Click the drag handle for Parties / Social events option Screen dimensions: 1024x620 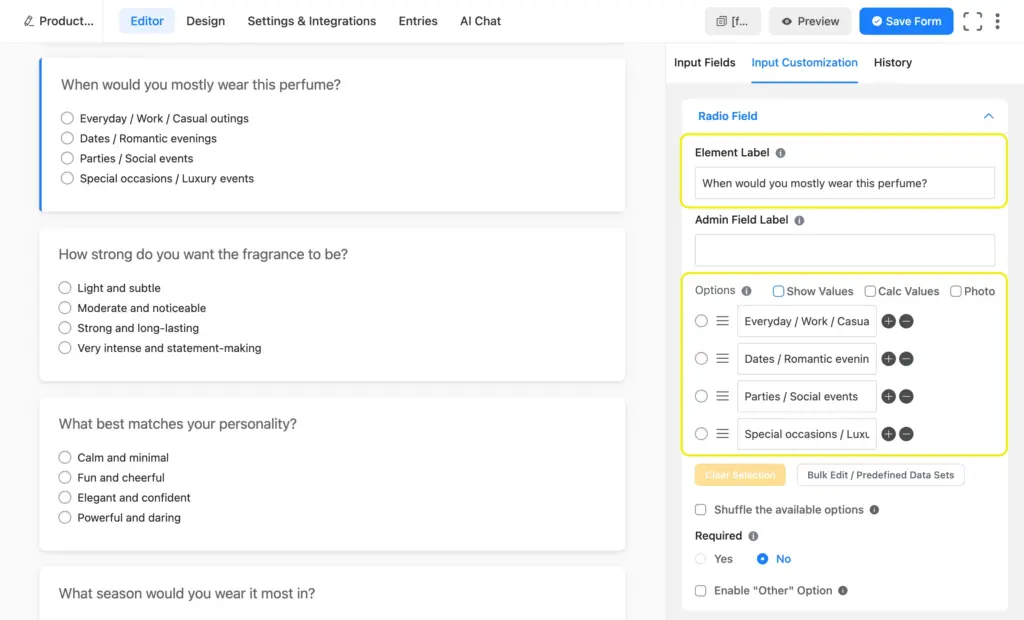coord(722,396)
